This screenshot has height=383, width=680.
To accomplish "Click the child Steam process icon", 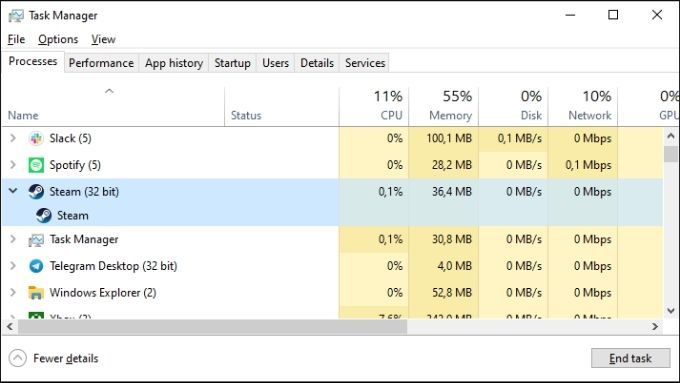I will [44, 216].
